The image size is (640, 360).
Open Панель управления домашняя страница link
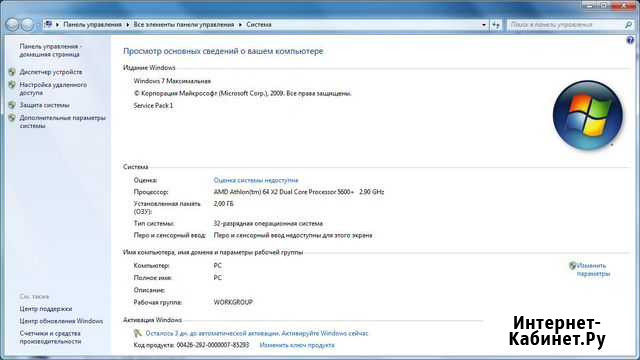[50, 50]
